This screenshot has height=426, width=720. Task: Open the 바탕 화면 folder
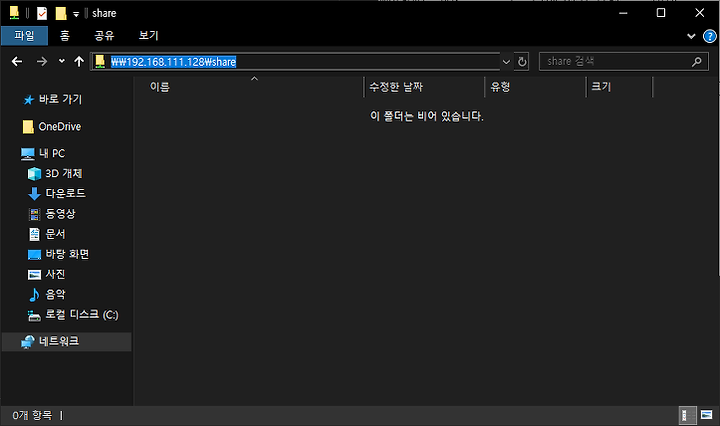pos(67,254)
